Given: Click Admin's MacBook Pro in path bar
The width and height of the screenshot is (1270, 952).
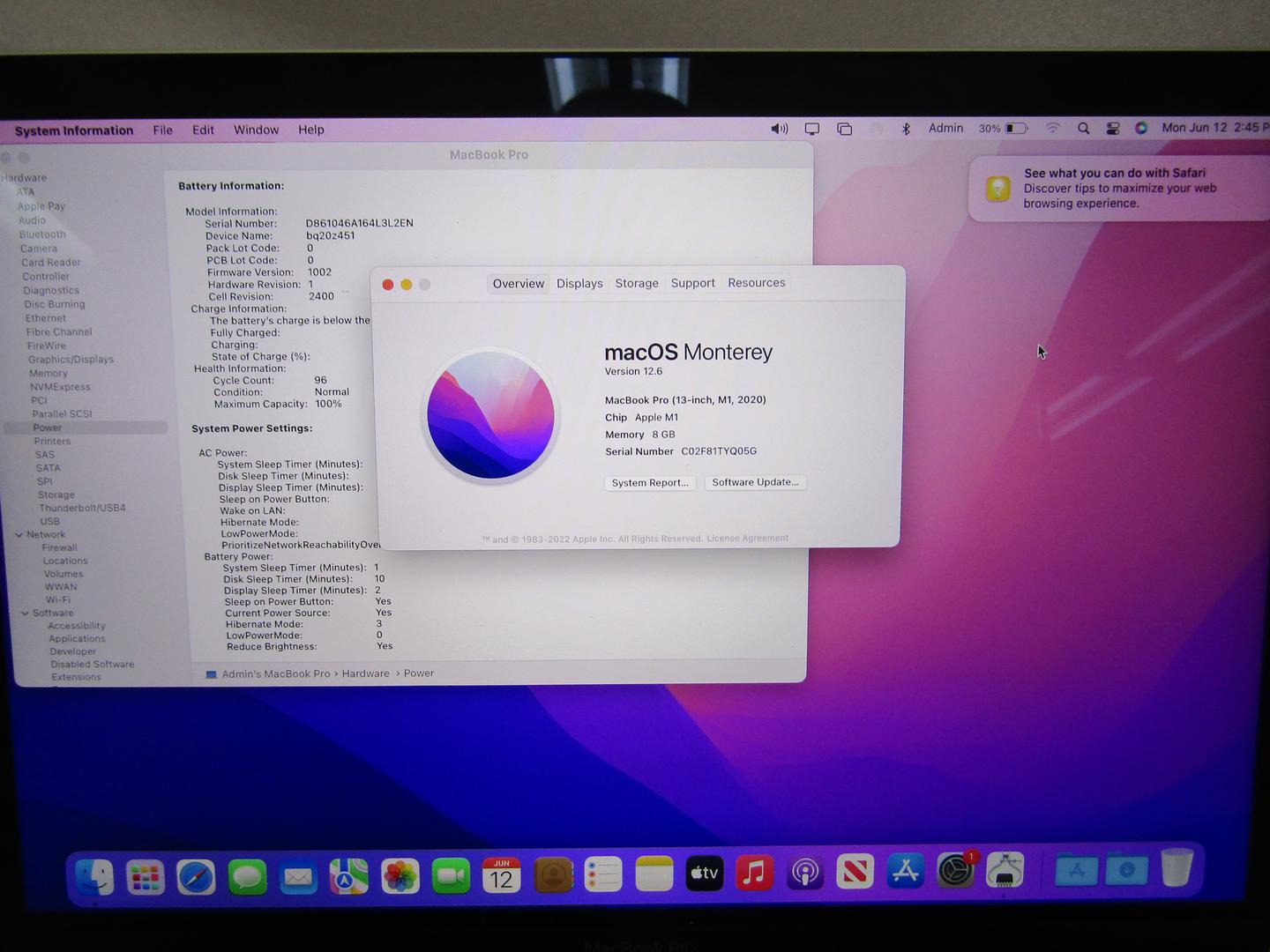Looking at the screenshot, I should coord(275,674).
